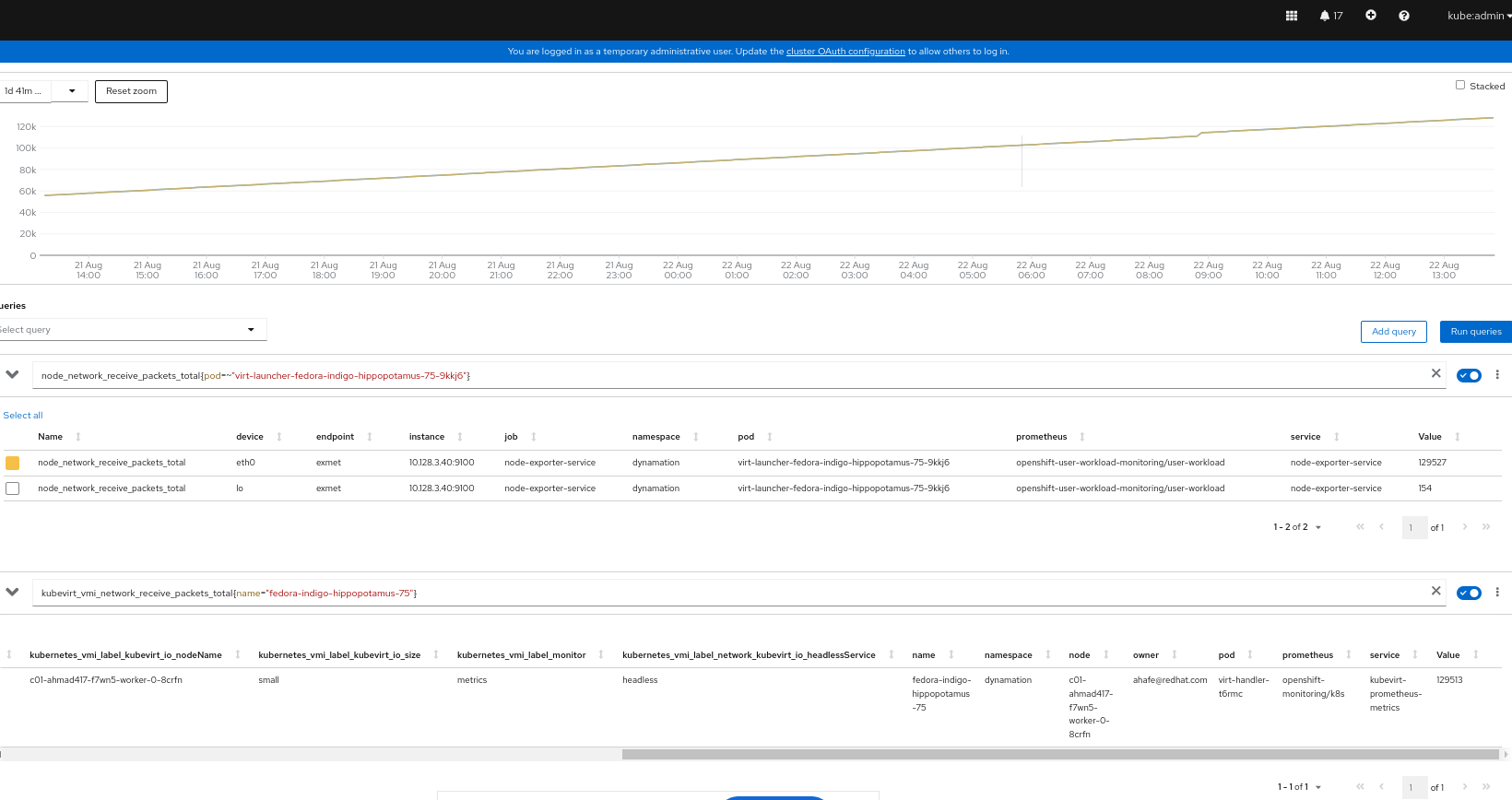The width and height of the screenshot is (1512, 800).
Task: Click Select all series link
Action: pyautogui.click(x=23, y=416)
